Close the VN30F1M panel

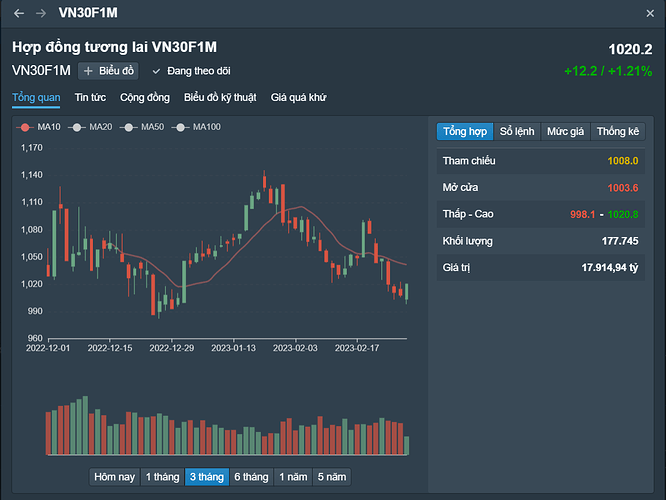tap(652, 13)
